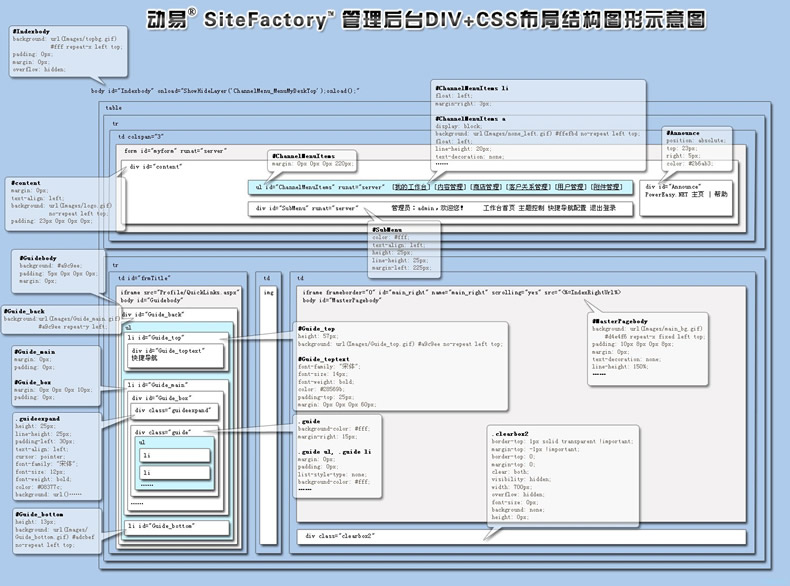Open the PowerEasy.NET 主页 link
Image resolution: width=790 pixels, height=586 pixels.
click(x=674, y=194)
